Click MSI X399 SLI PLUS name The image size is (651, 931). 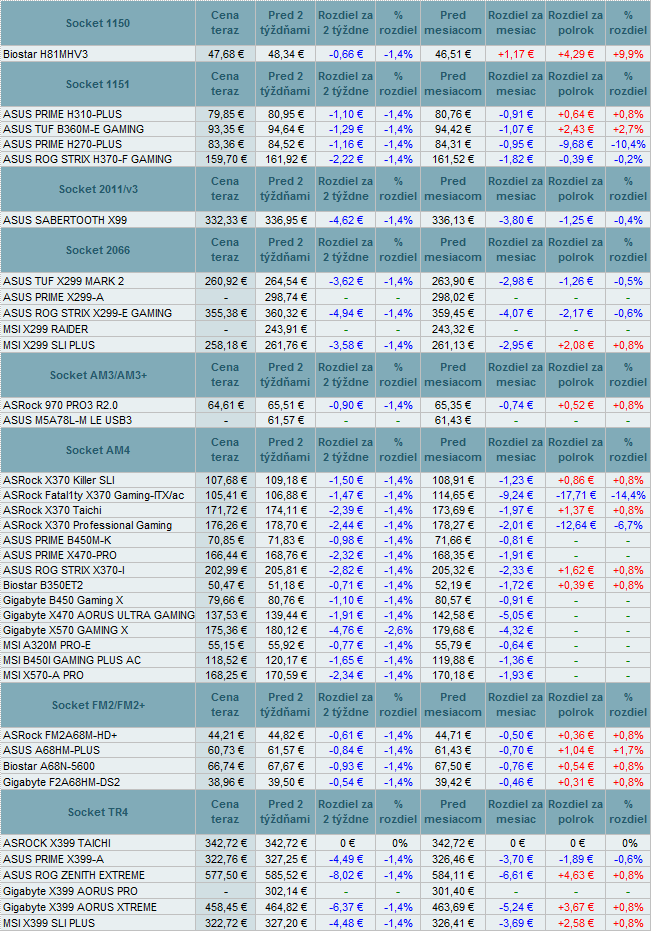[x=49, y=923]
